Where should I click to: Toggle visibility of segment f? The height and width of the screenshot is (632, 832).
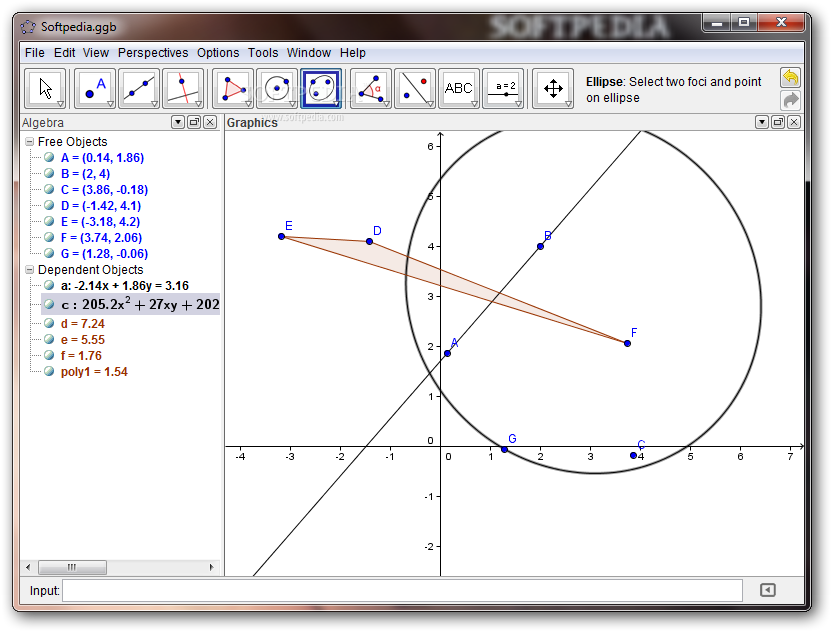[x=49, y=355]
